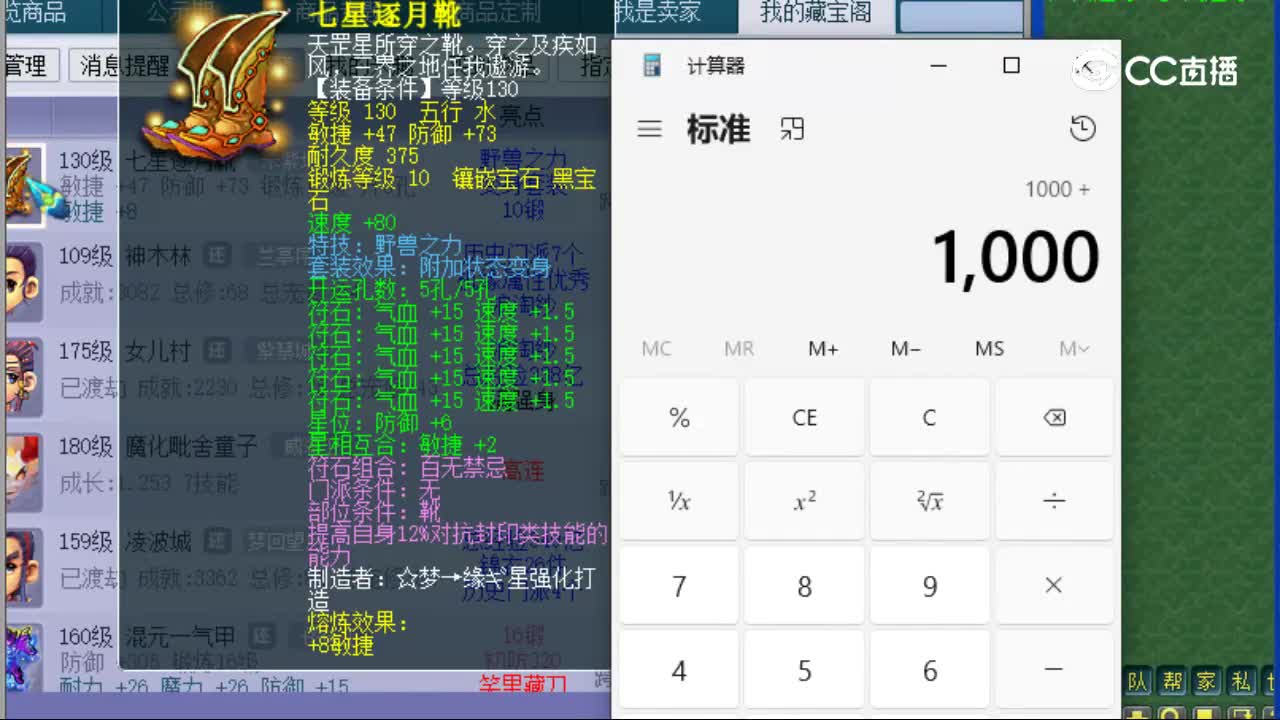Maximize the calculator window
The height and width of the screenshot is (720, 1280).
(1011, 66)
